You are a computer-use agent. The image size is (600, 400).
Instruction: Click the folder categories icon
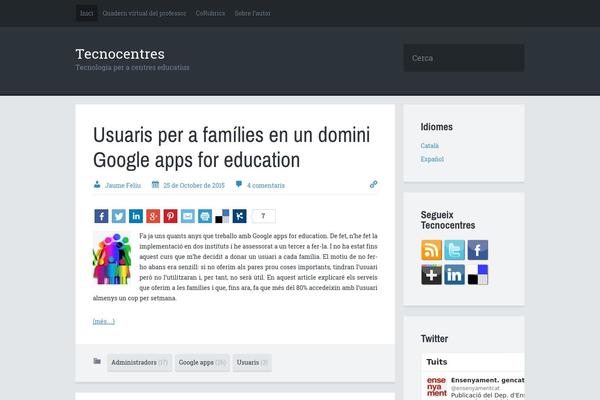point(97,361)
